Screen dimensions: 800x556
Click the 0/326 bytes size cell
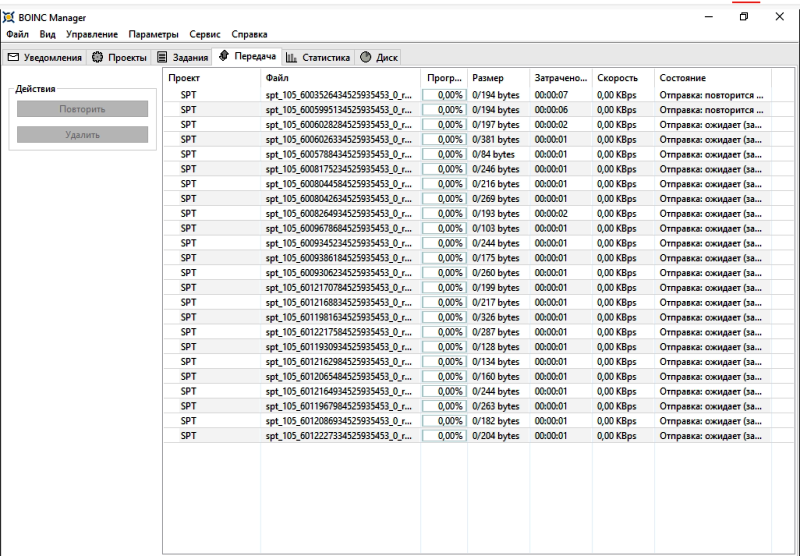tap(496, 317)
